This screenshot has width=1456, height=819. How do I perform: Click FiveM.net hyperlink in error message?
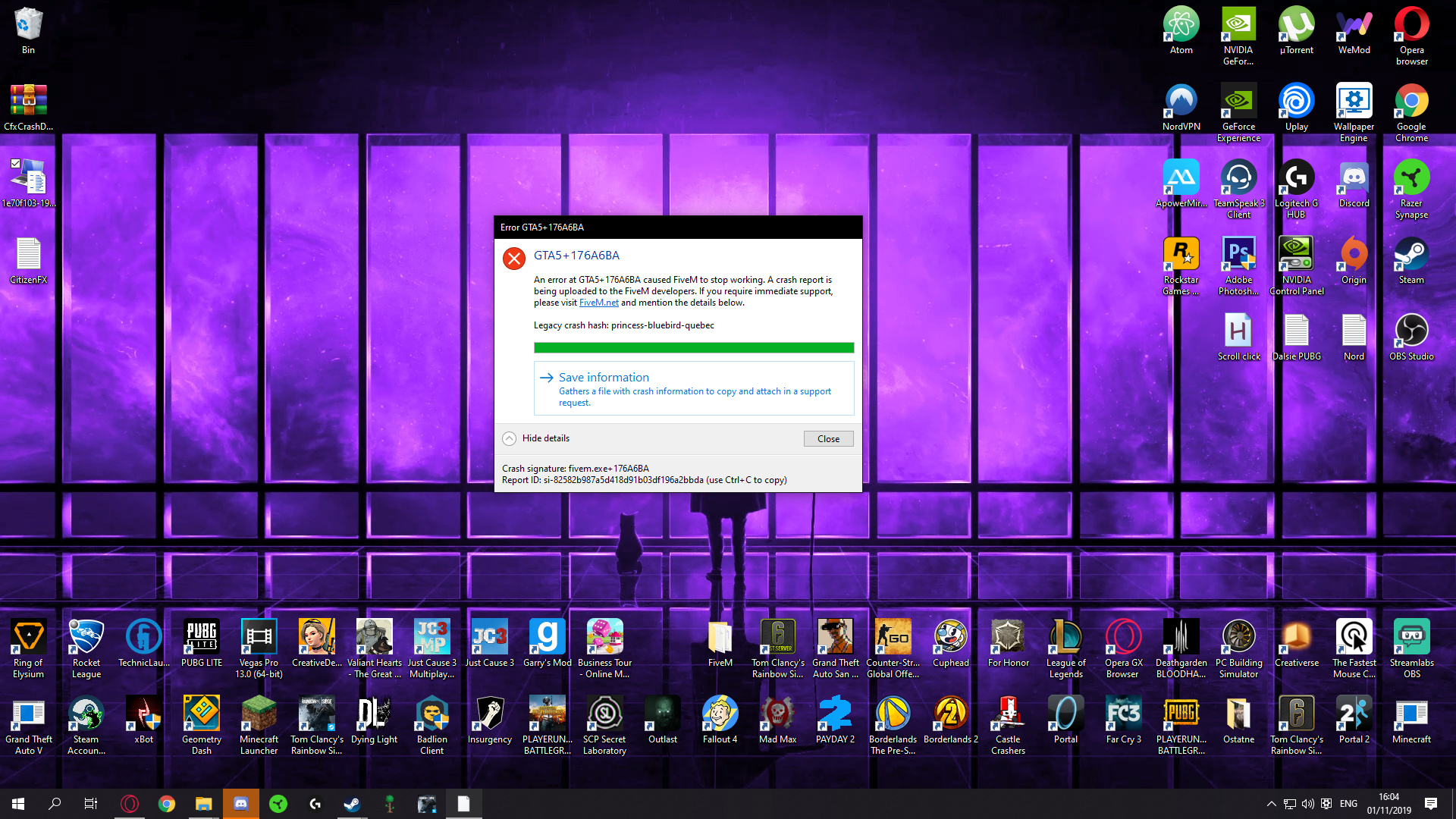(x=598, y=302)
